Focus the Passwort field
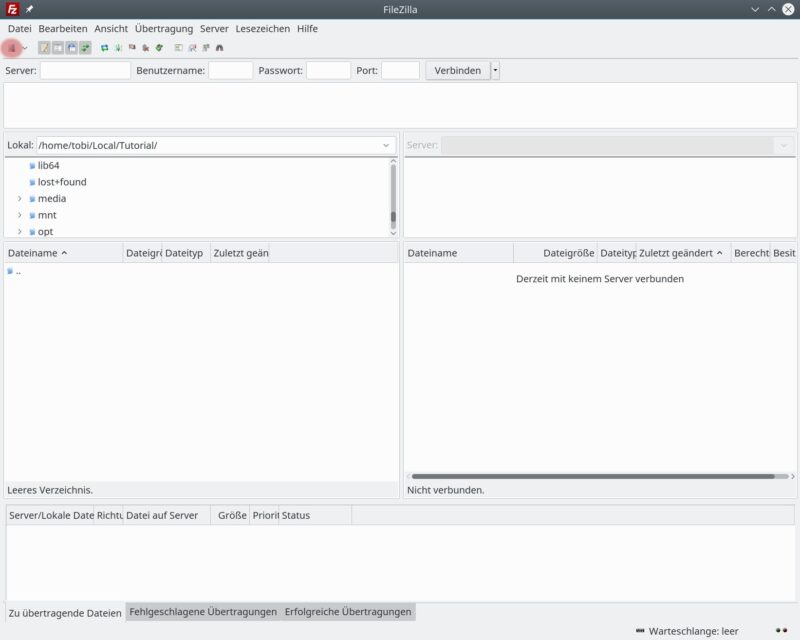 [328, 70]
